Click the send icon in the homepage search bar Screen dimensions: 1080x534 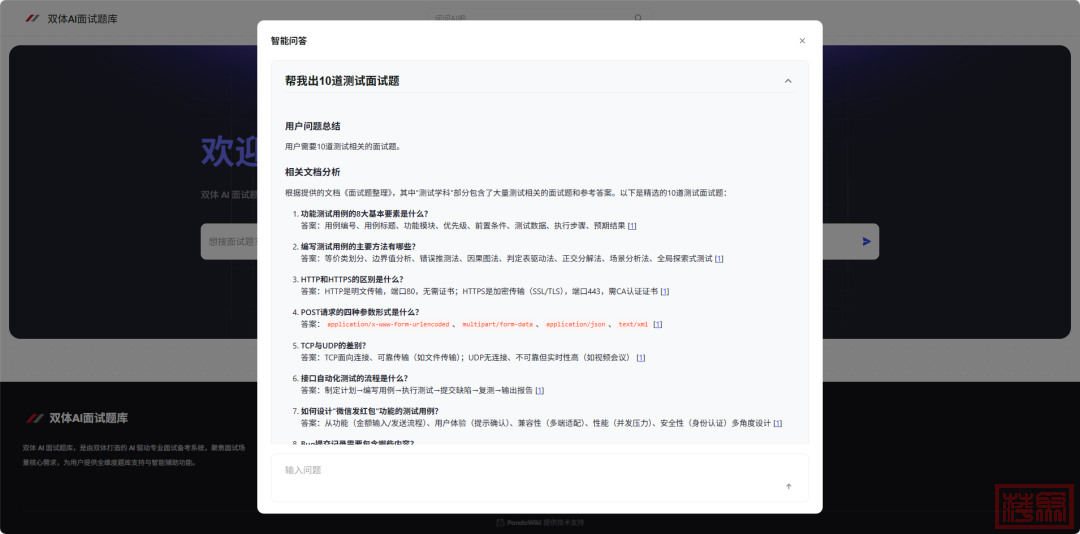click(866, 241)
